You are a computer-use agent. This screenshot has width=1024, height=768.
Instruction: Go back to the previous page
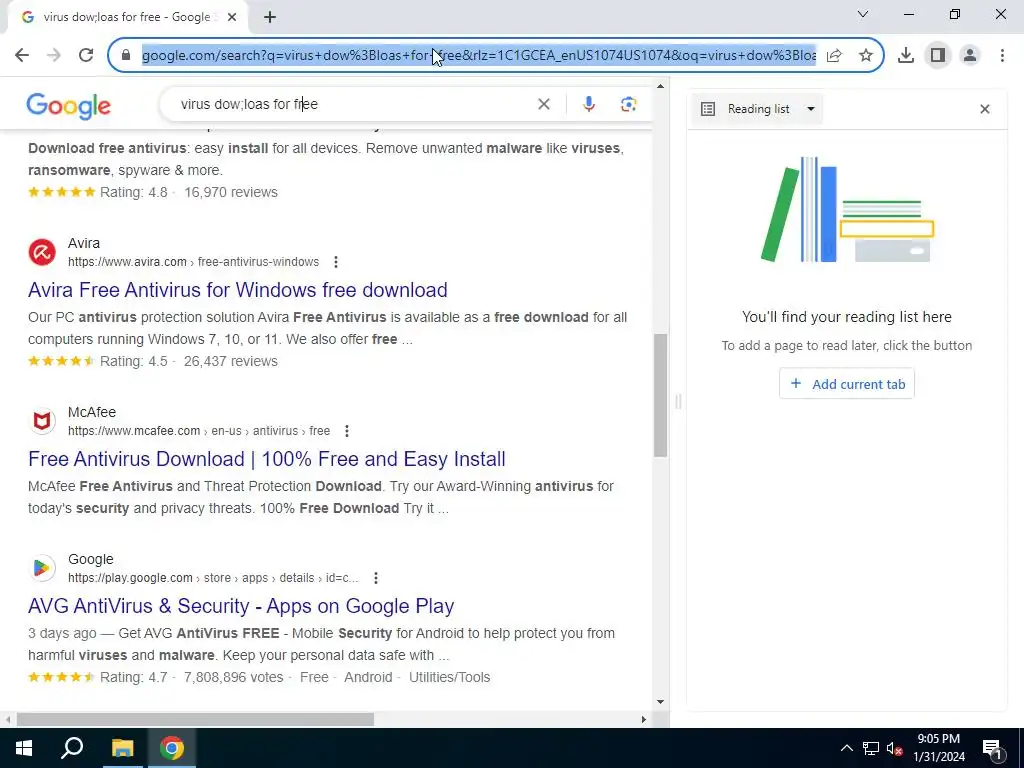pos(22,55)
